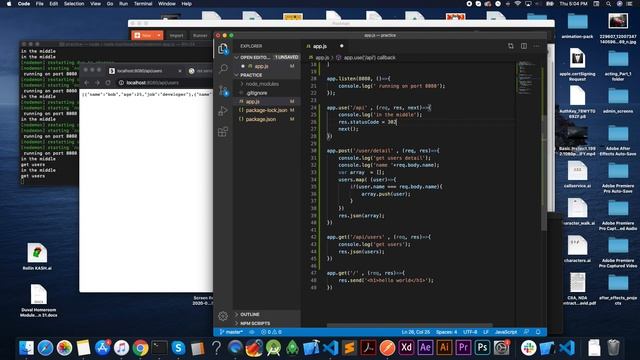Screen dimensions: 640x360
Task: Open After Effects from the dock
Action: tap(425, 348)
